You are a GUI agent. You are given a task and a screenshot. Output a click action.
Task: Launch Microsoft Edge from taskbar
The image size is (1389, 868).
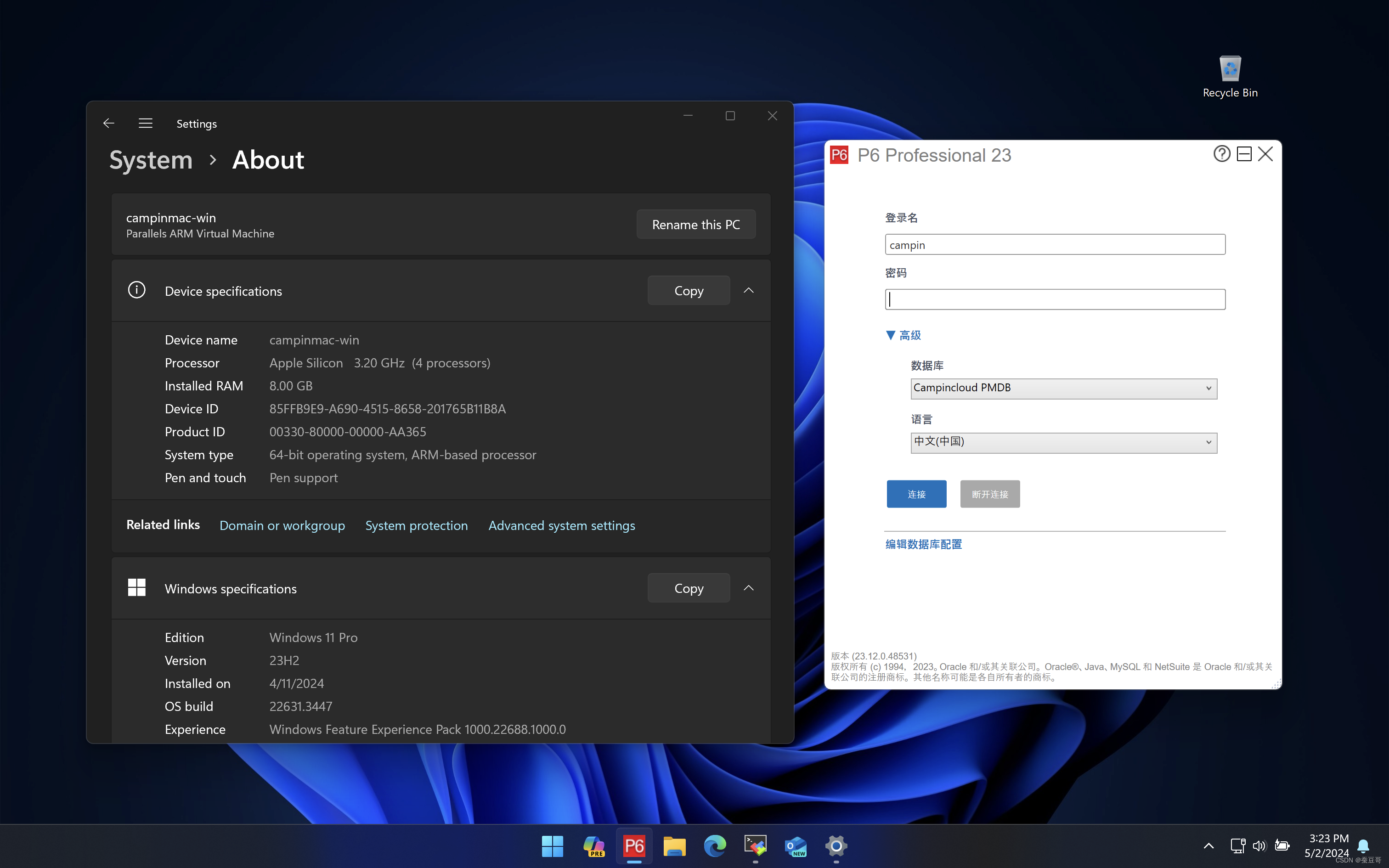coord(715,846)
